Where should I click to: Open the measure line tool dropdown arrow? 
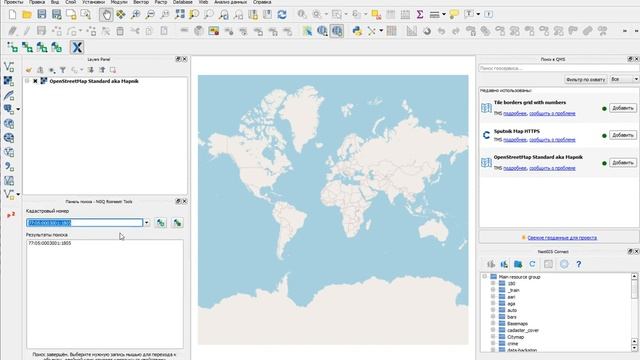[444, 15]
